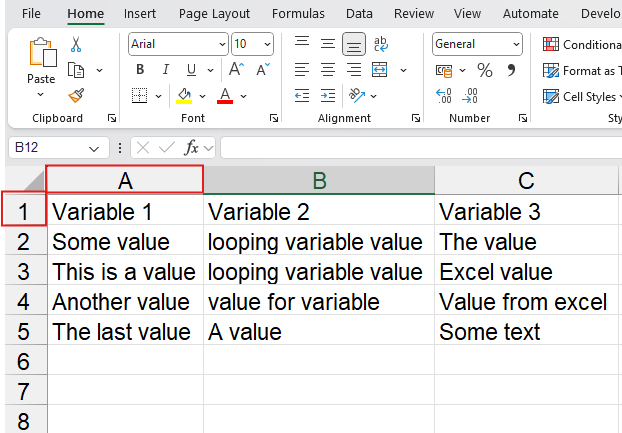Apply the Borders button
Screen dimensions: 622x433
click(140, 96)
